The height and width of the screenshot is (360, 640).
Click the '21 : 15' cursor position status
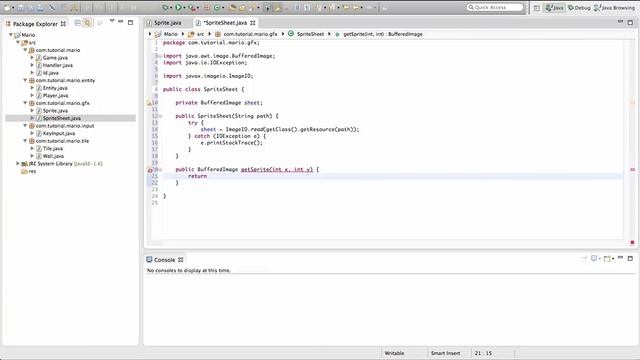click(483, 353)
